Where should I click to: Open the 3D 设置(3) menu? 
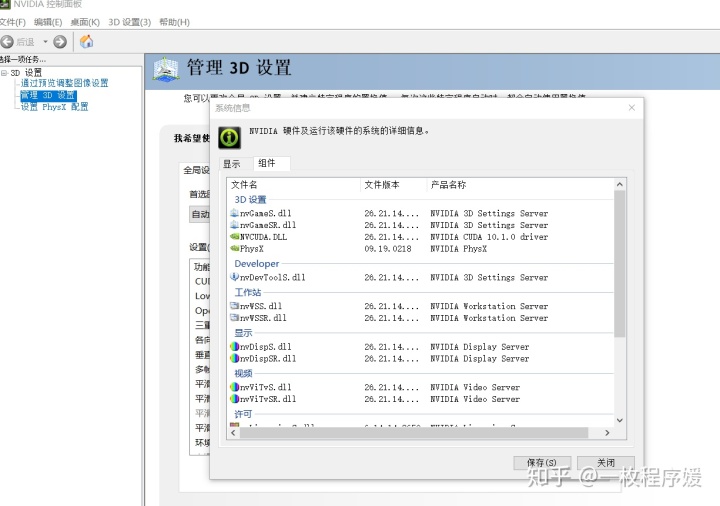pos(129,22)
